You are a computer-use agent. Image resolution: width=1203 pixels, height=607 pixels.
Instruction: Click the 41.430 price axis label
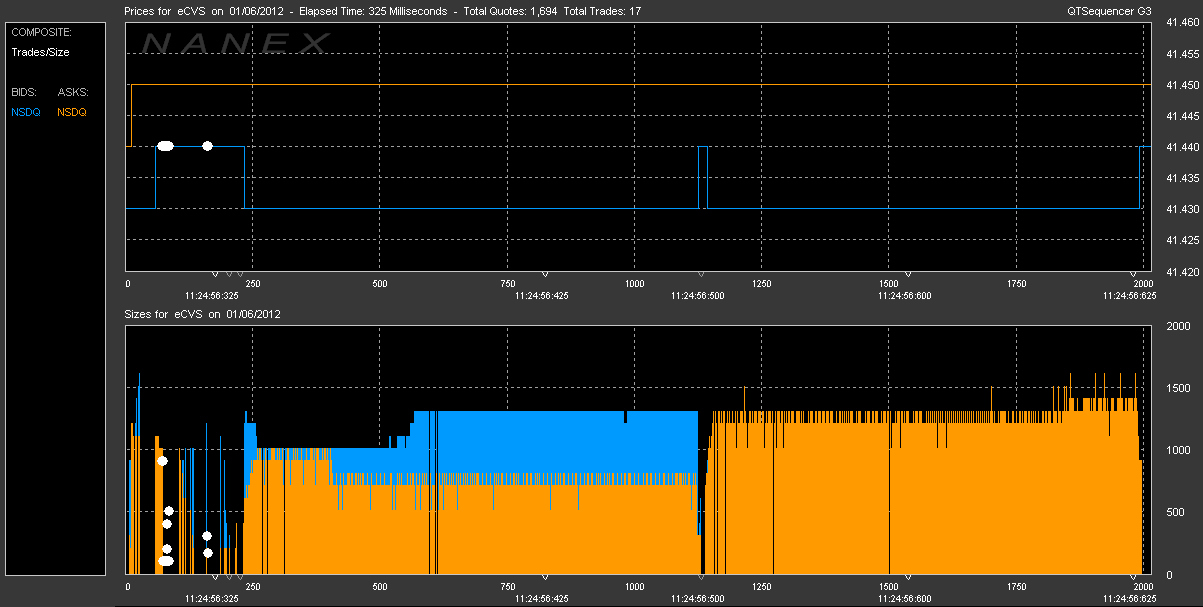(1183, 209)
